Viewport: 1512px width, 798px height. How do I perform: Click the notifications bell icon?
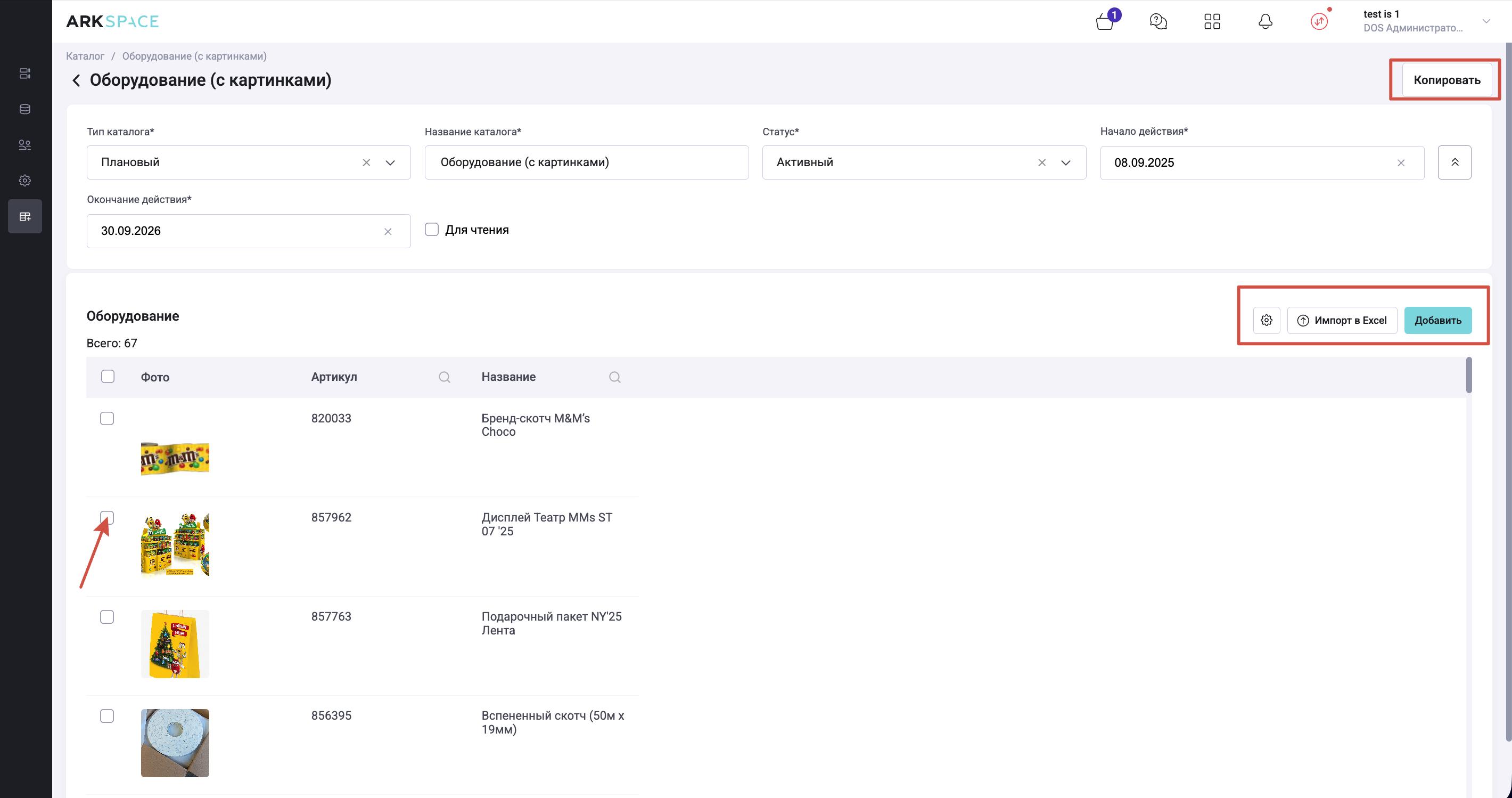1266,22
